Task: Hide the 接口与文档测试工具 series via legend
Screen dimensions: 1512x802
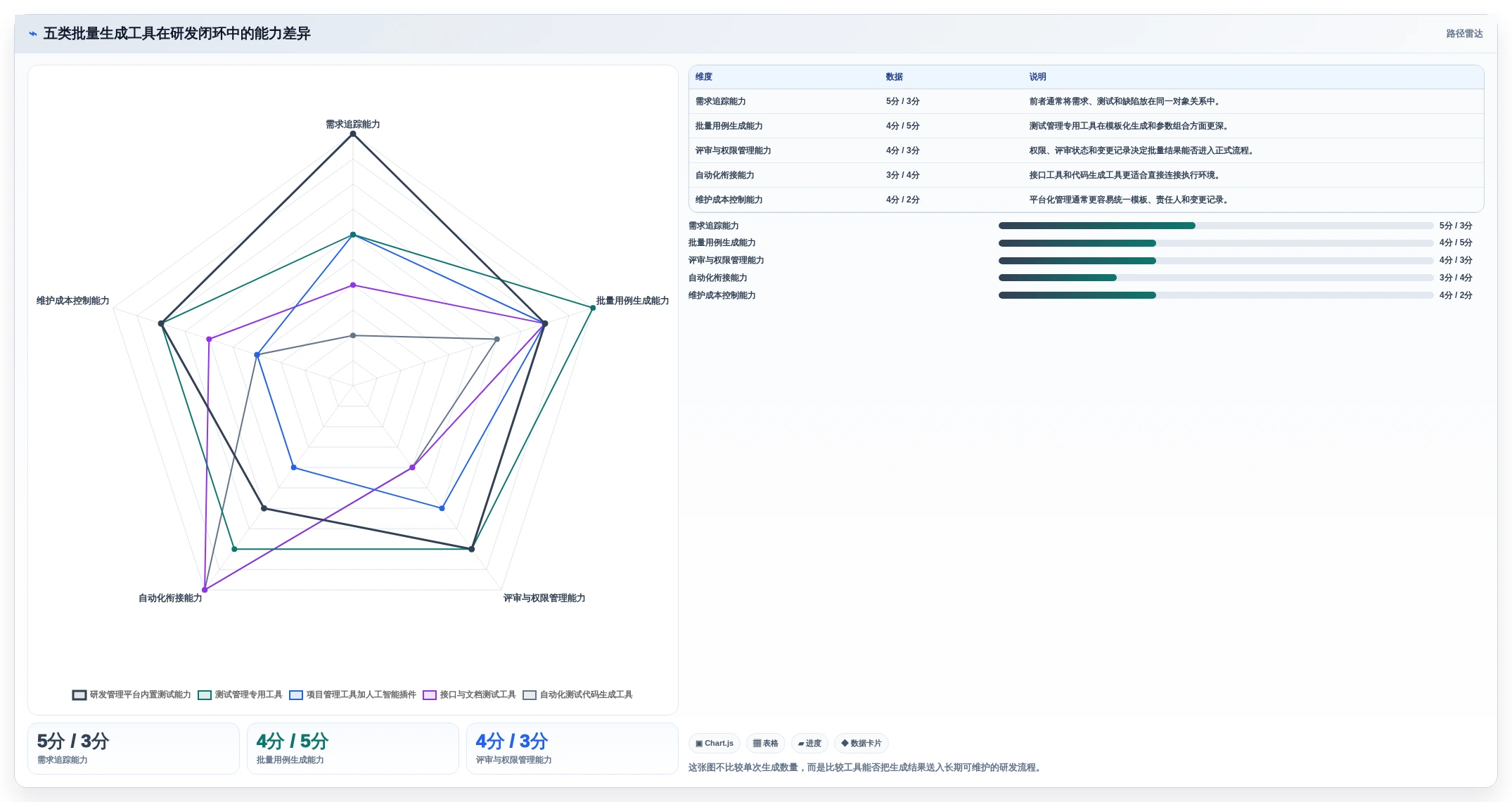Action: (x=430, y=695)
